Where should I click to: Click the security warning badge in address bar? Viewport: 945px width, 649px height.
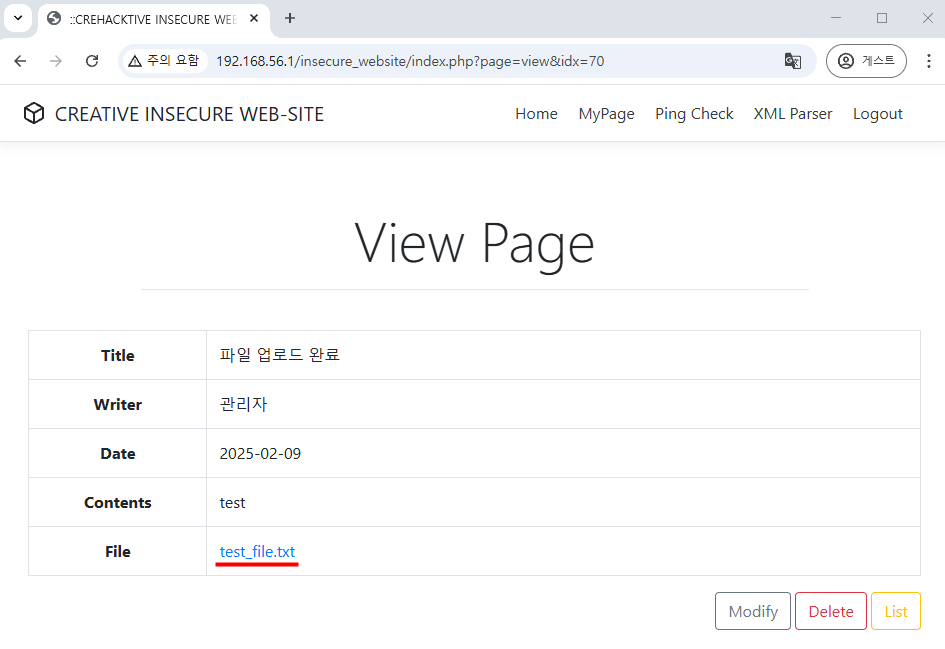(x=164, y=61)
